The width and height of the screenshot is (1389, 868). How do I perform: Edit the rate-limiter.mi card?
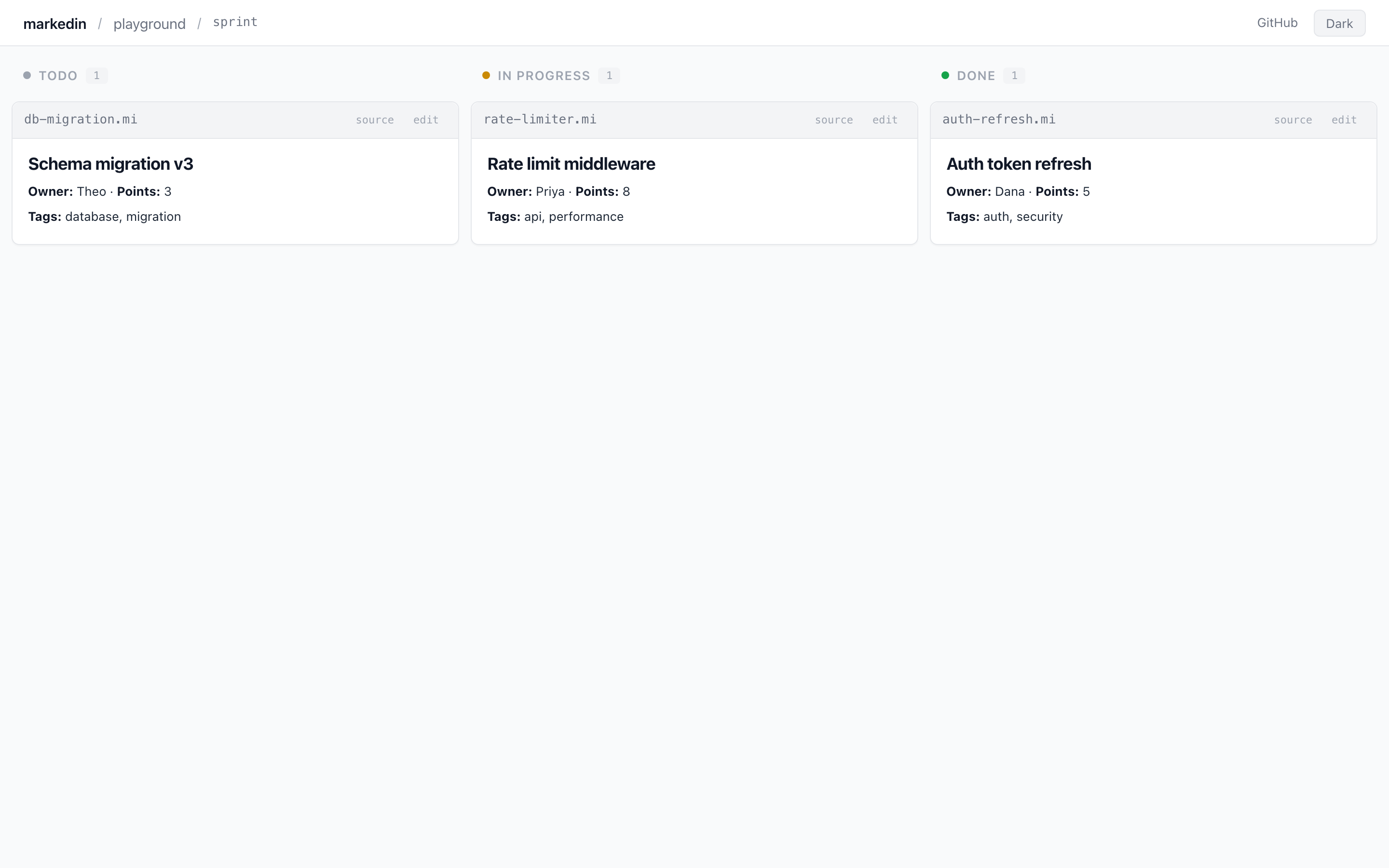885,120
